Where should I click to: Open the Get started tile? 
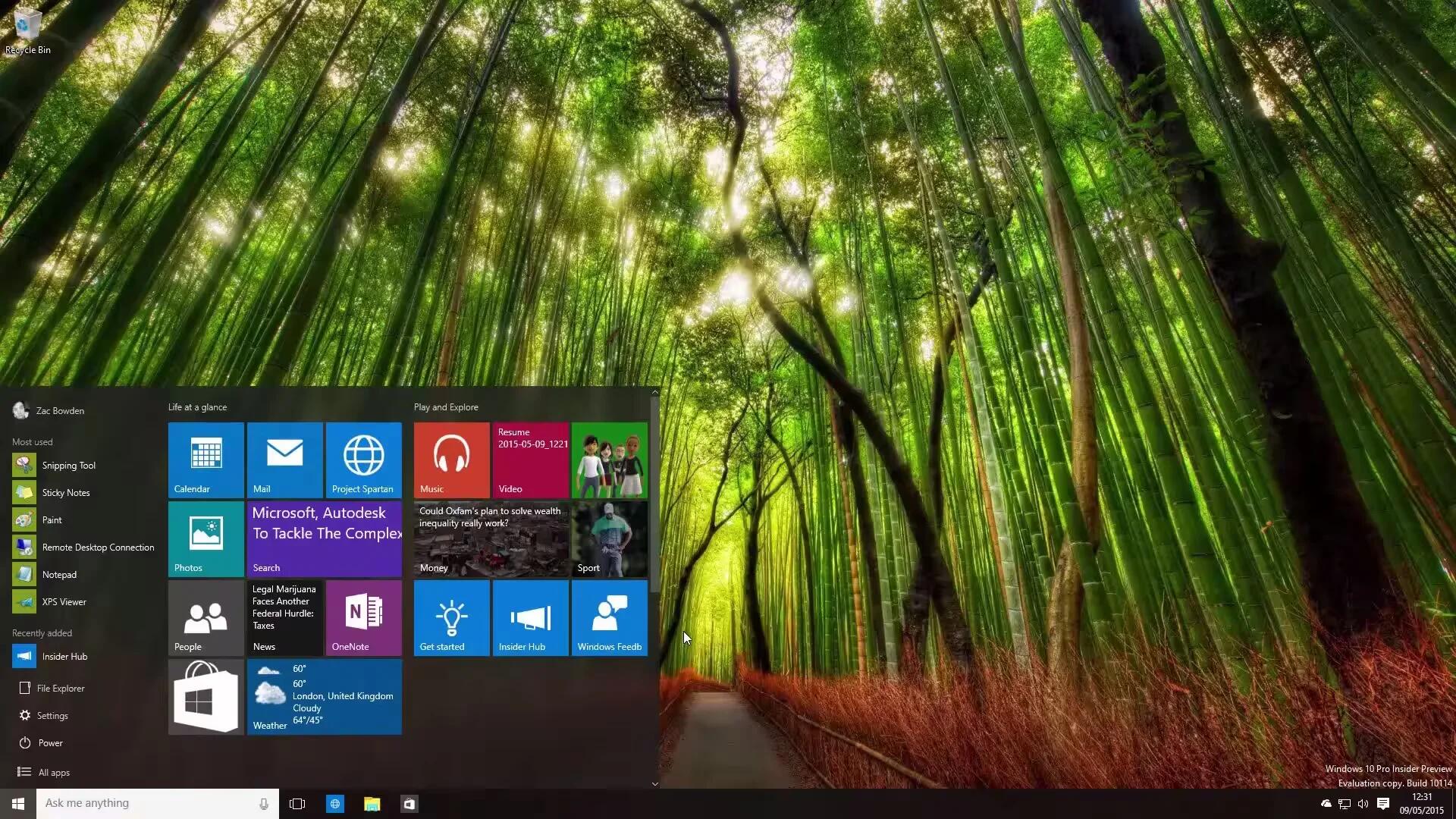[452, 618]
